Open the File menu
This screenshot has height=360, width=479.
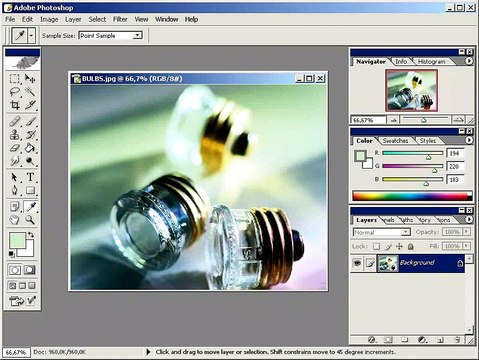pos(10,19)
